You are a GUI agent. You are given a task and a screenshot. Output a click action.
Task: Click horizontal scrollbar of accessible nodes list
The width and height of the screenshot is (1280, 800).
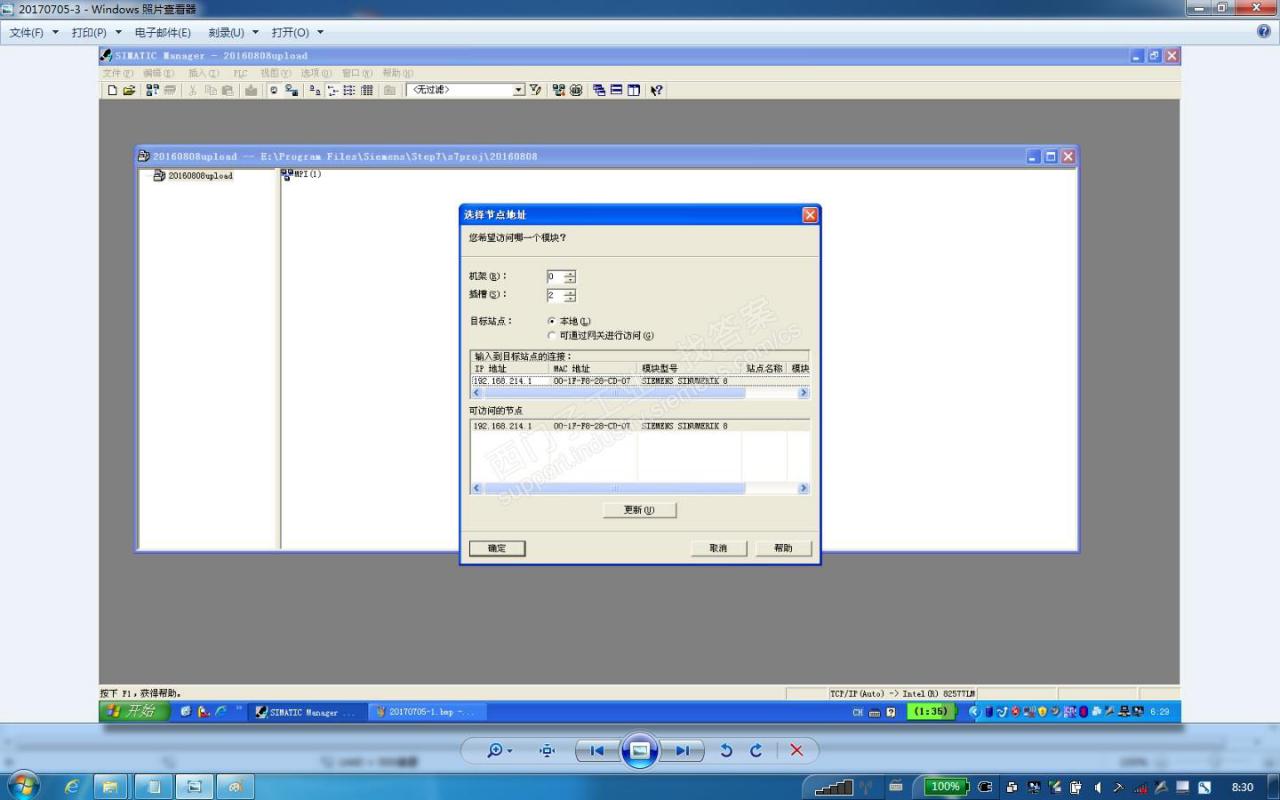tap(640, 488)
